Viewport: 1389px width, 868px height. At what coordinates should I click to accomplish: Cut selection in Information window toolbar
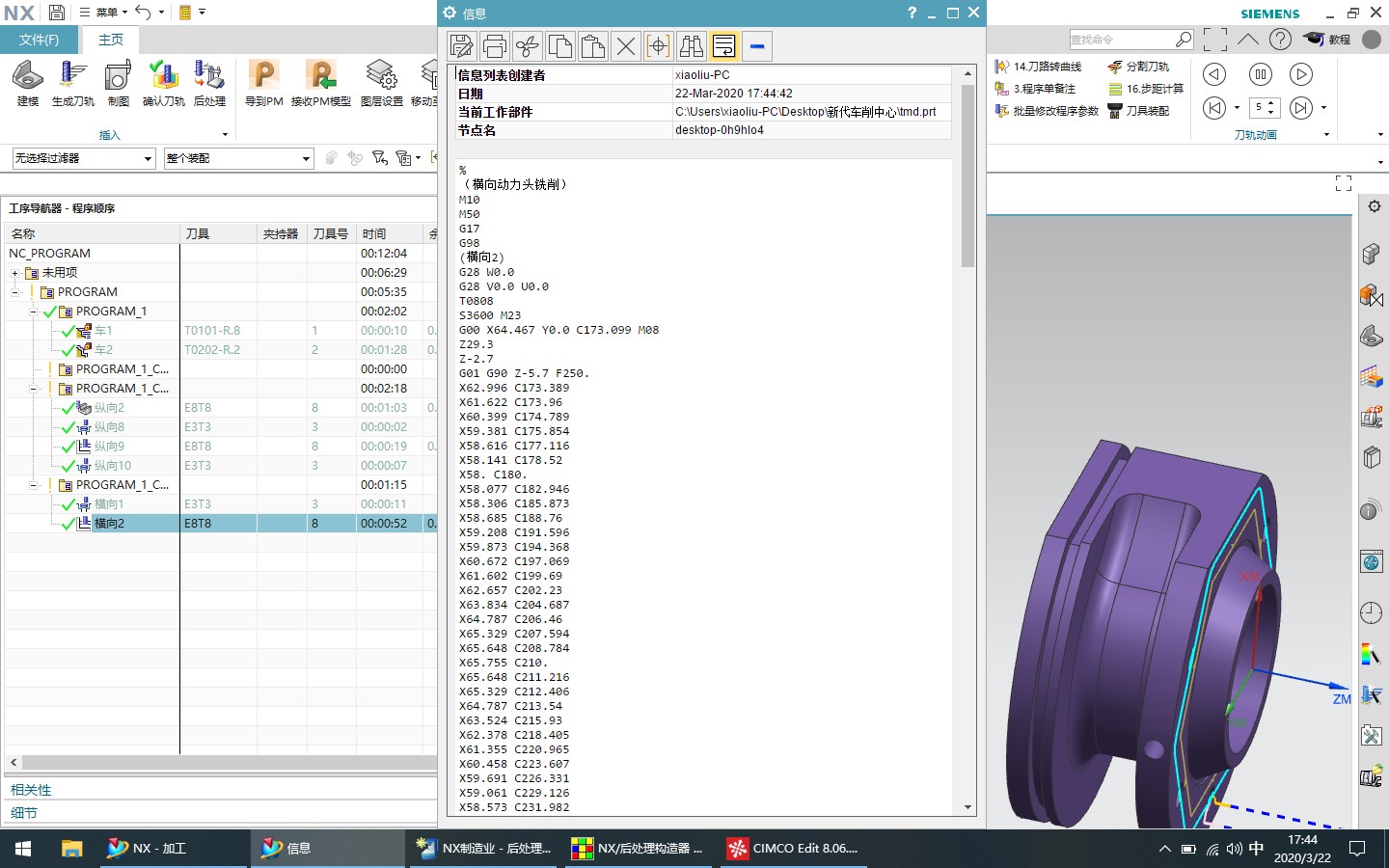(x=528, y=46)
